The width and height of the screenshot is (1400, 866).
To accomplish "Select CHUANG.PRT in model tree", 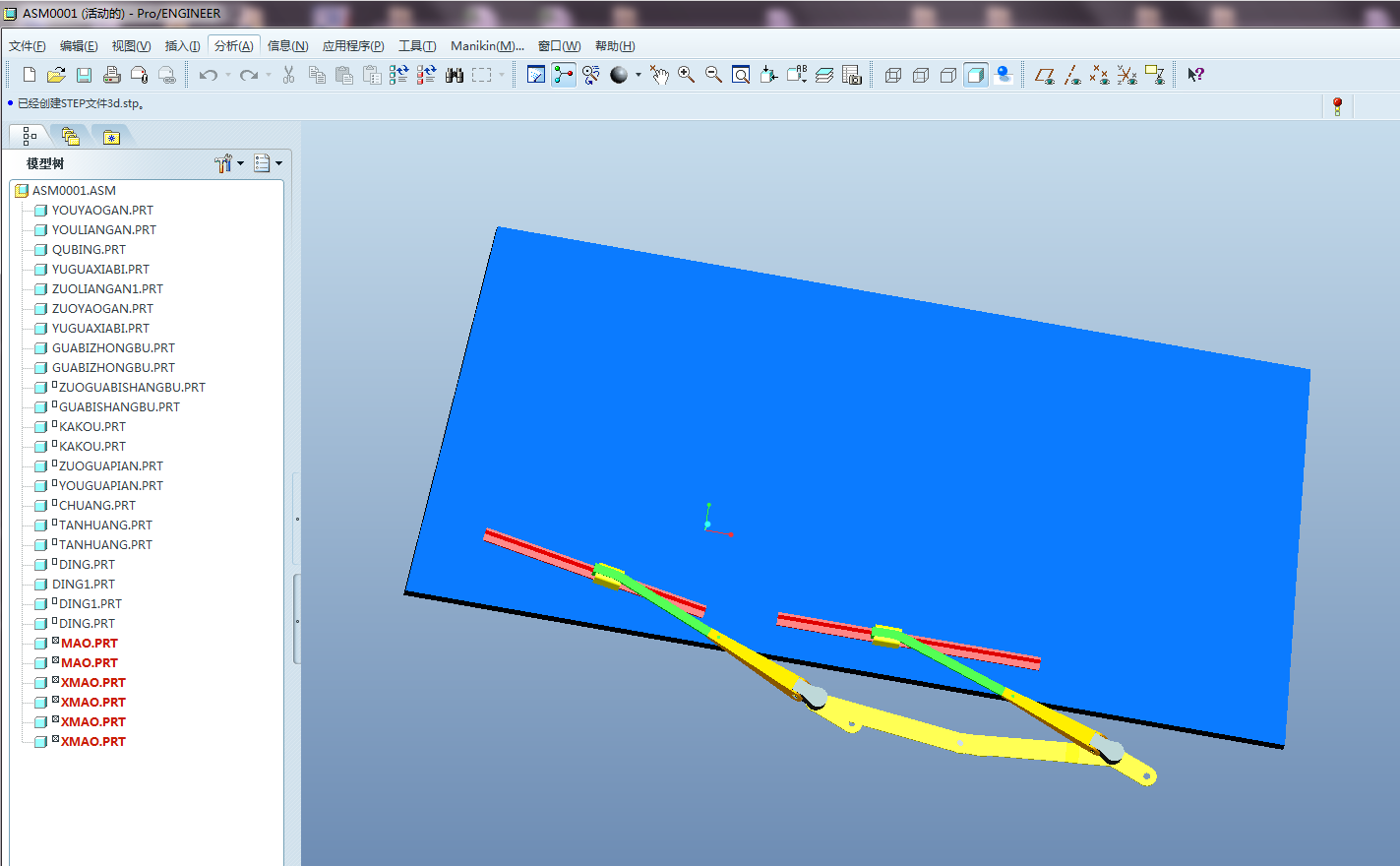I will pos(96,506).
